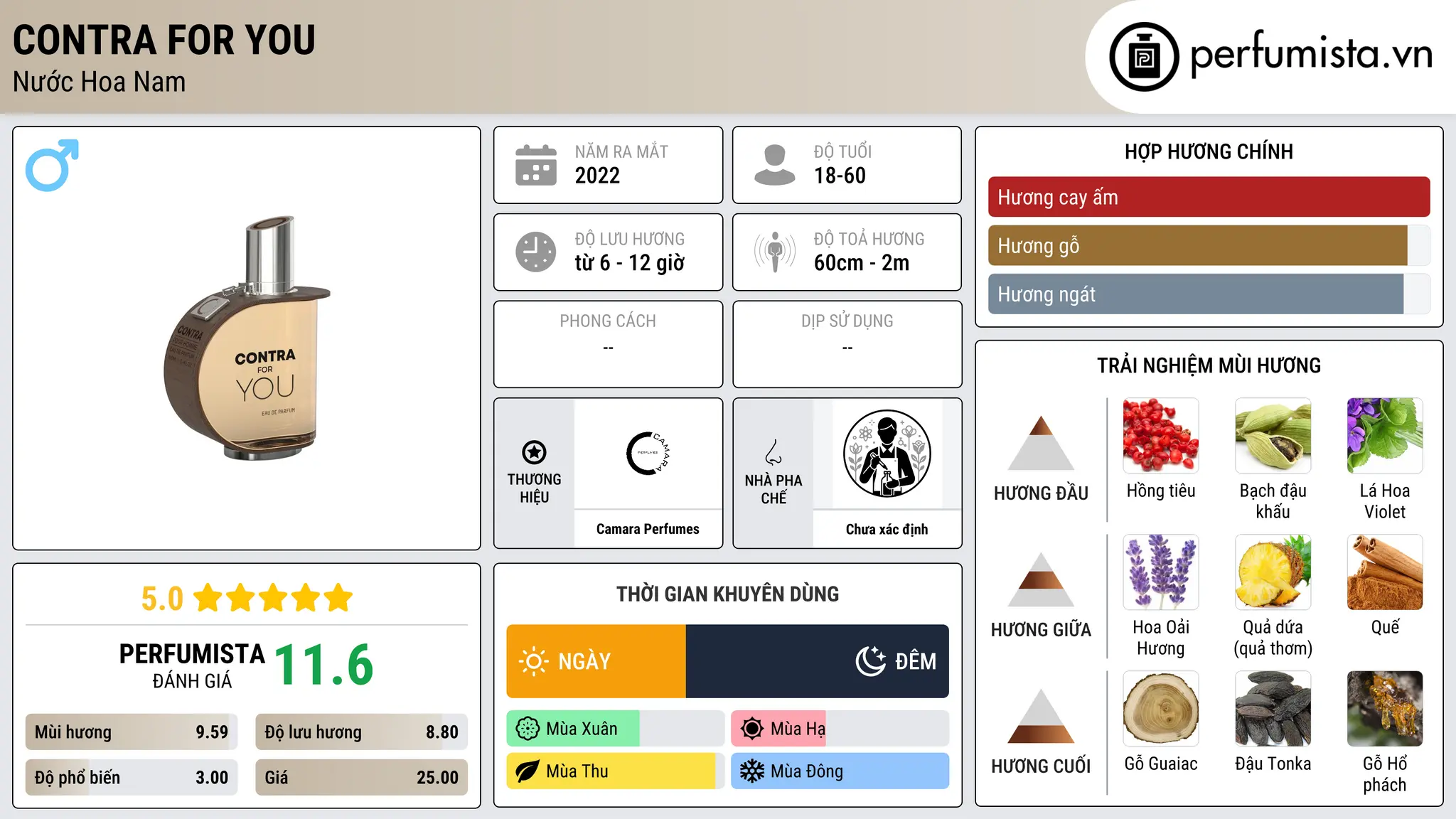
Task: Open the Bạch đậu khấu note image
Action: click(1273, 435)
